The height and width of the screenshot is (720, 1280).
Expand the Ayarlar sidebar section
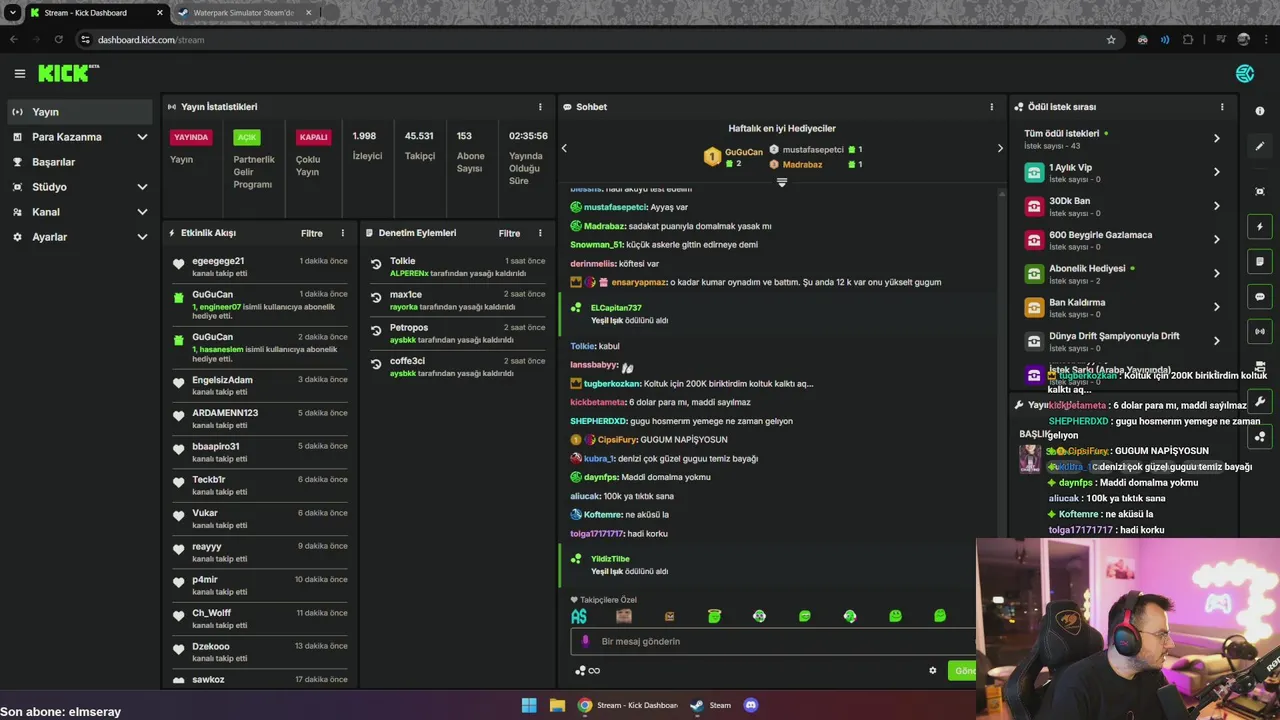pyautogui.click(x=80, y=237)
